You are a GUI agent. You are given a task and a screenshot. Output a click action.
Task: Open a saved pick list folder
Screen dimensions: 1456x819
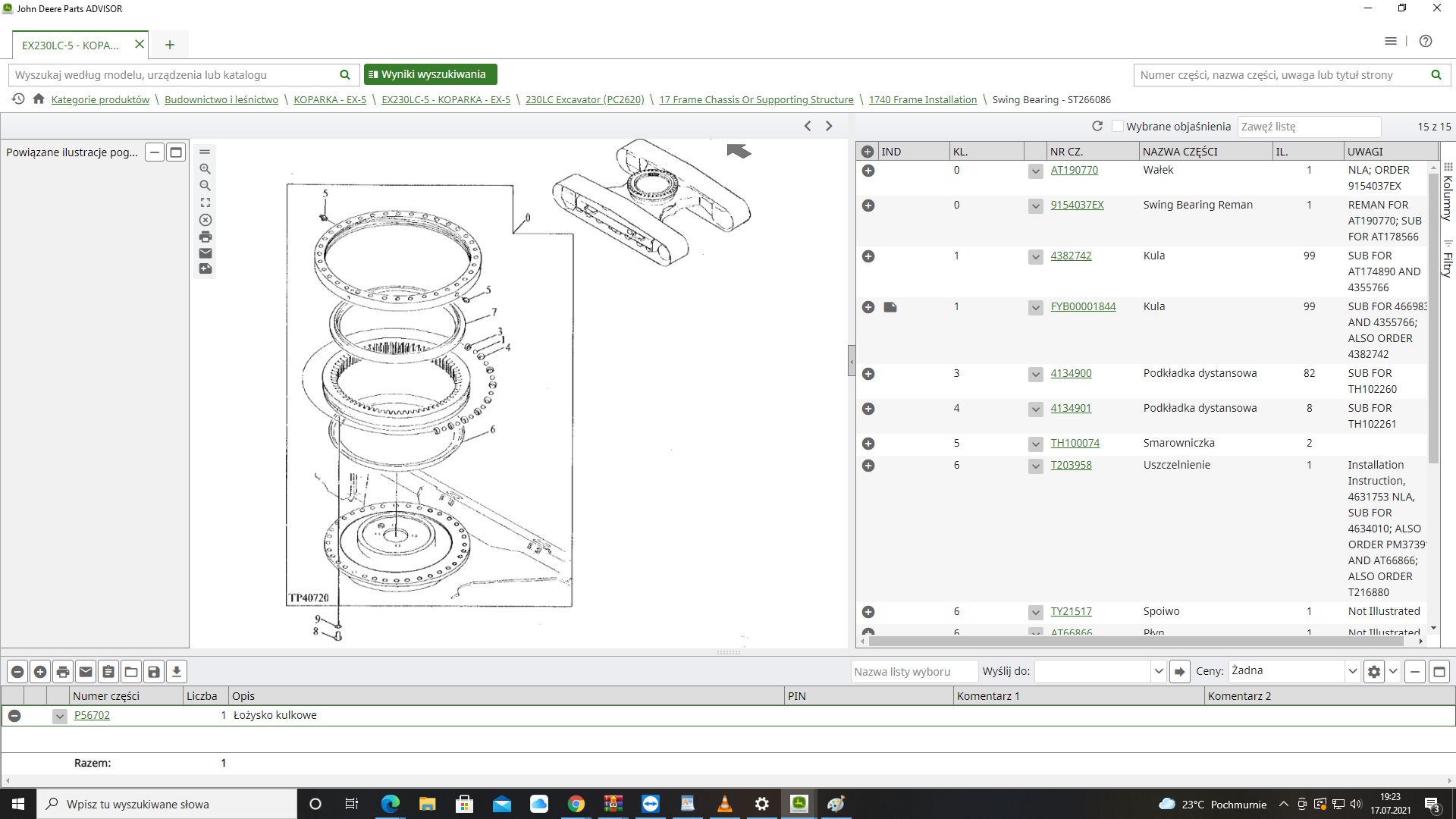[x=131, y=672]
